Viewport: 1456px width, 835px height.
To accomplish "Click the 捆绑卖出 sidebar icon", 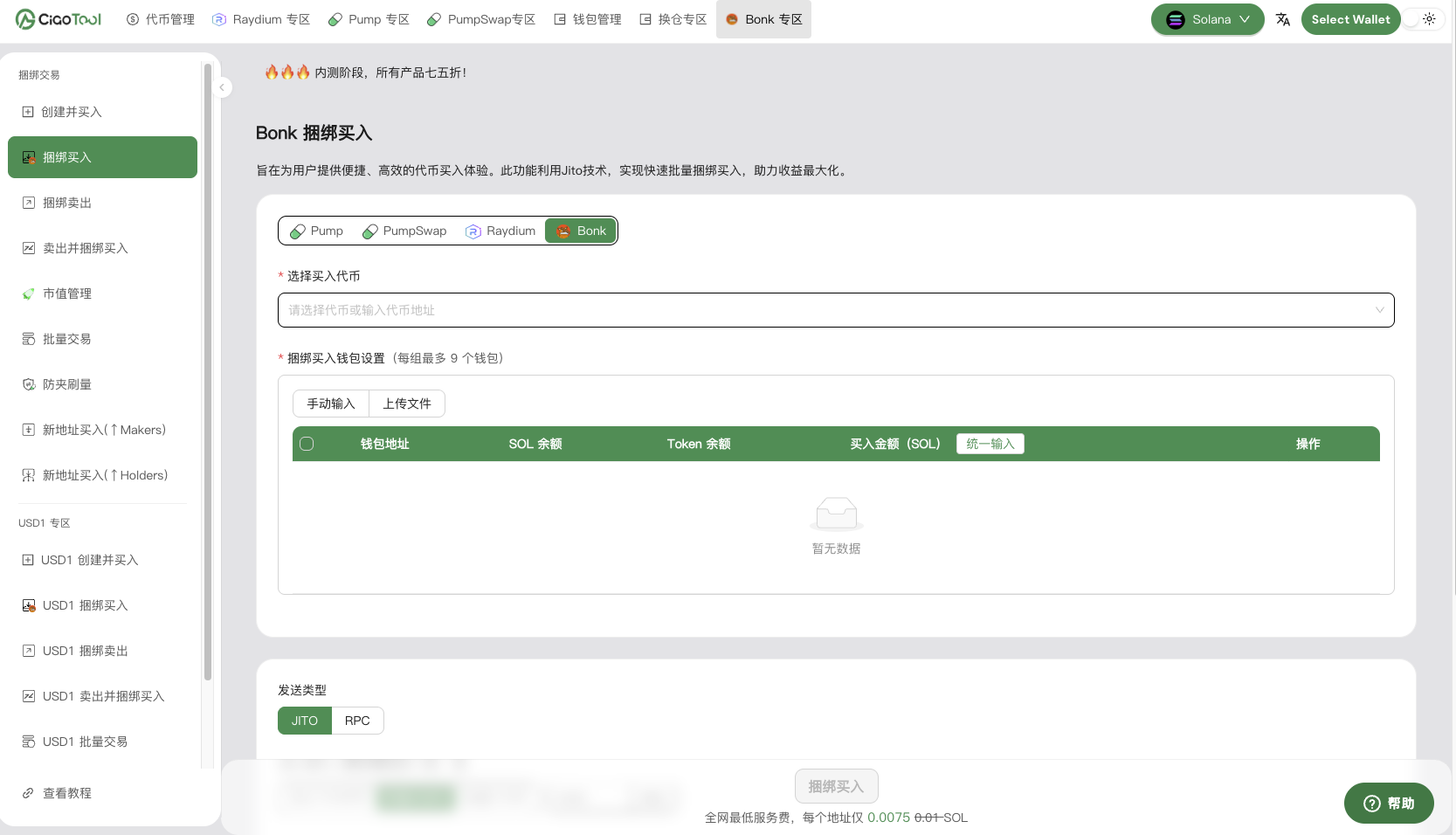I will coord(27,203).
